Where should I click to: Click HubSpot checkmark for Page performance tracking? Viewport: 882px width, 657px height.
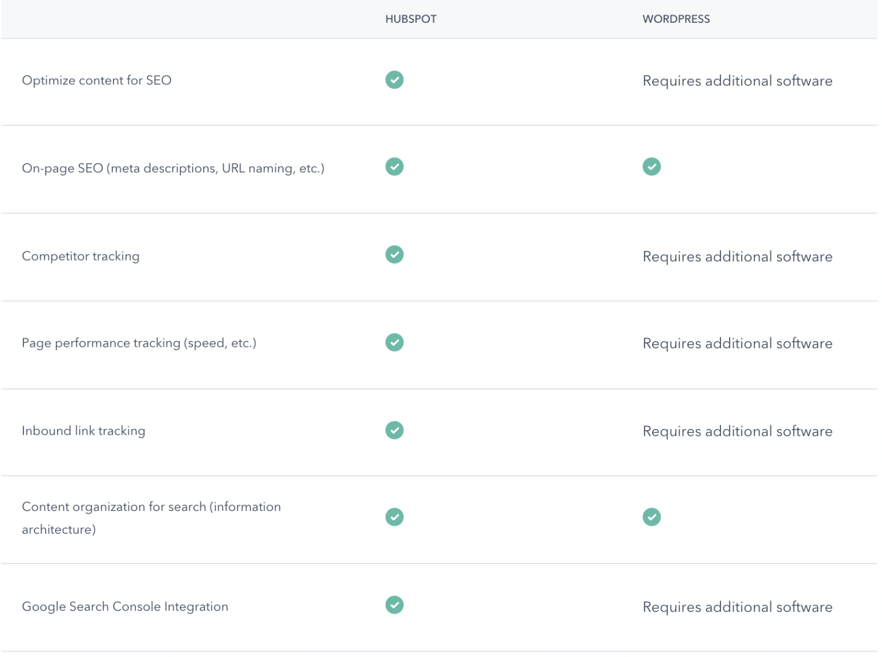click(394, 342)
